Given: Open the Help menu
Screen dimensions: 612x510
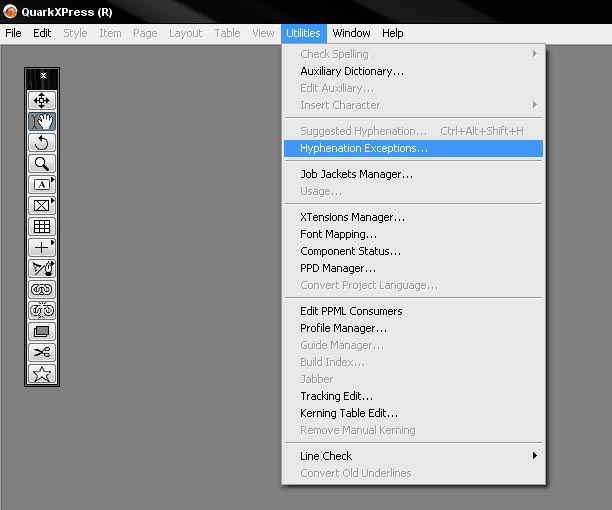Looking at the screenshot, I should click(x=393, y=33).
